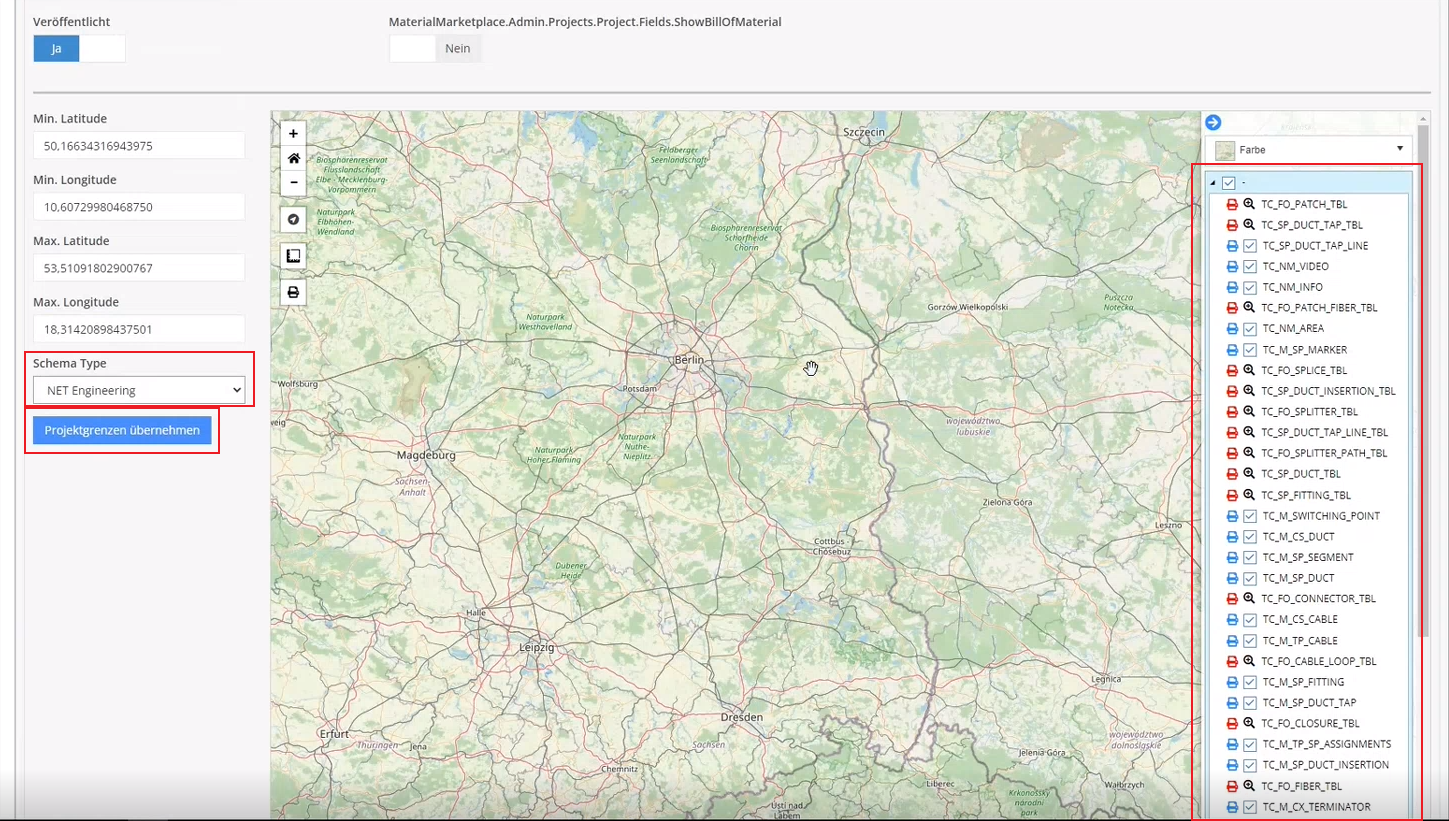Activate the map measure tool icon
This screenshot has width=1449, height=821.
tap(293, 256)
